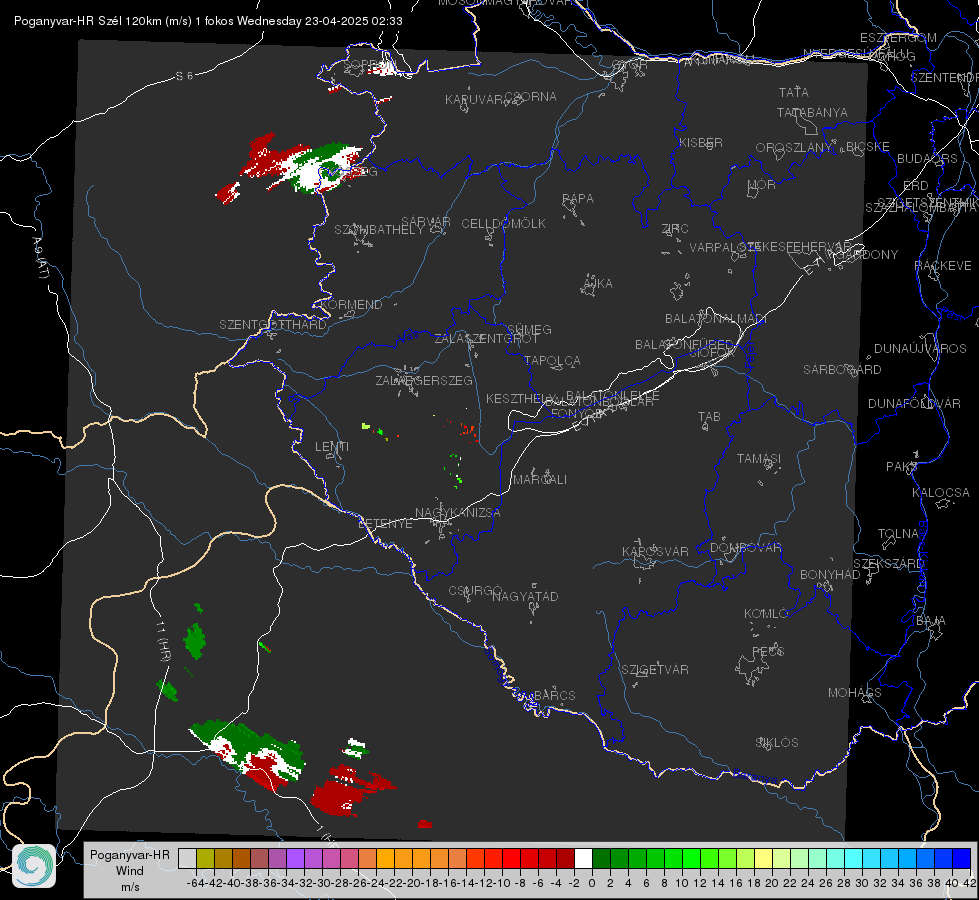Click the NAGYATÁD town label
The width and height of the screenshot is (979, 900).
pyautogui.click(x=525, y=596)
